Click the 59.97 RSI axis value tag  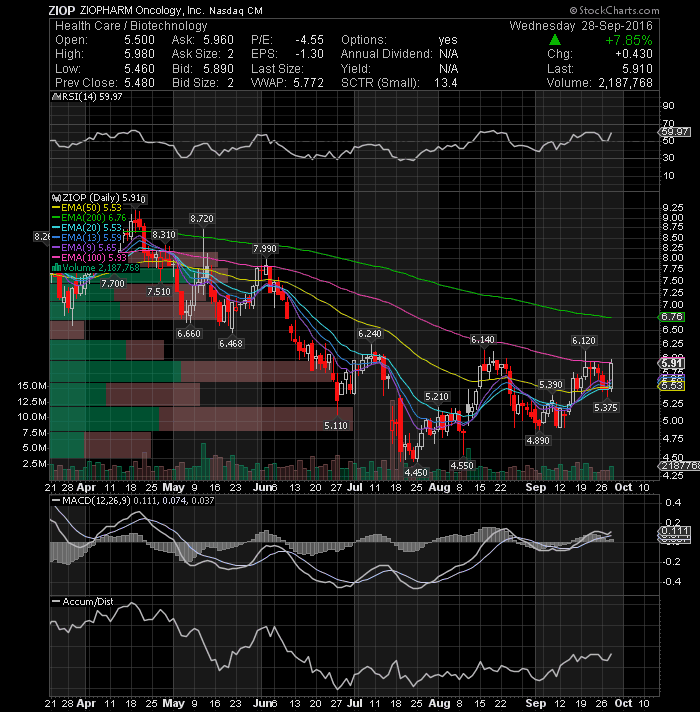pos(674,132)
